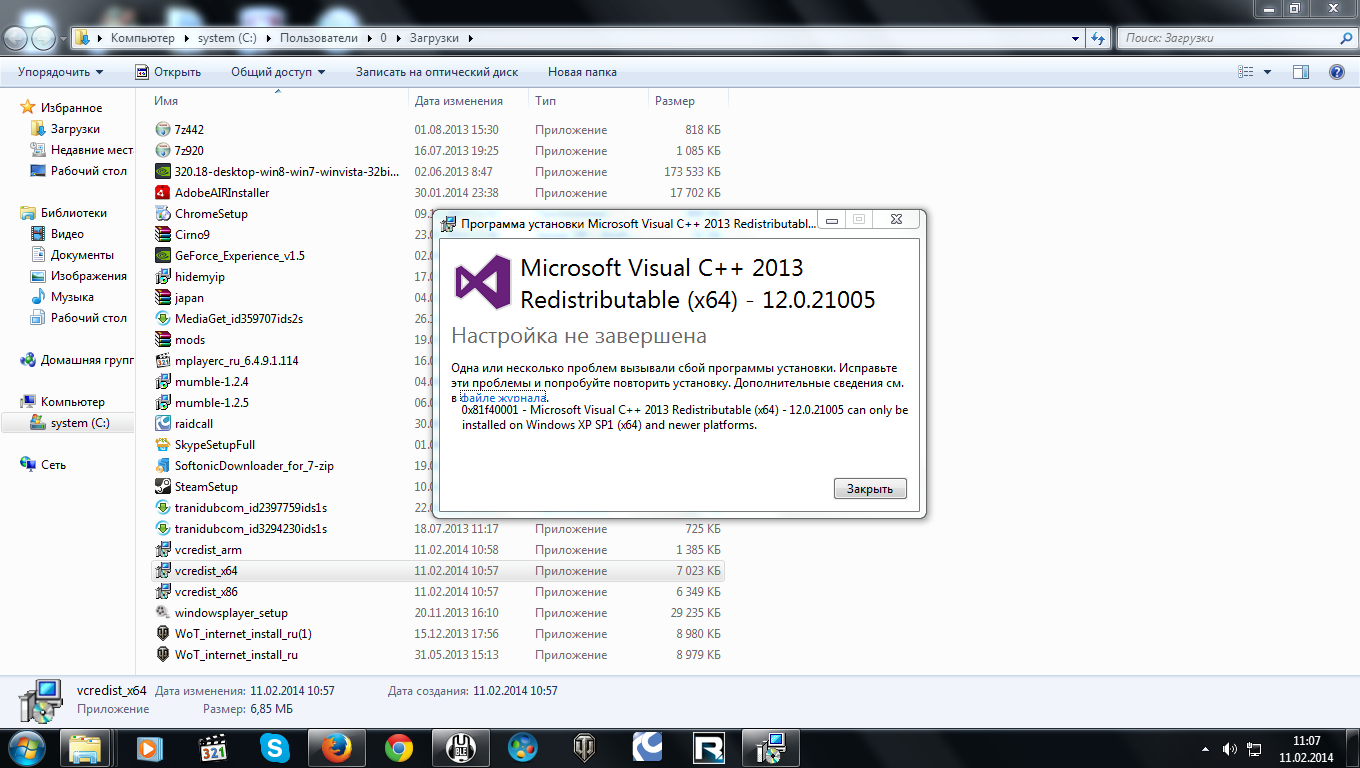Image resolution: width=1360 pixels, height=768 pixels.
Task: Click Закрыть button in installer dialog
Action: tap(870, 489)
